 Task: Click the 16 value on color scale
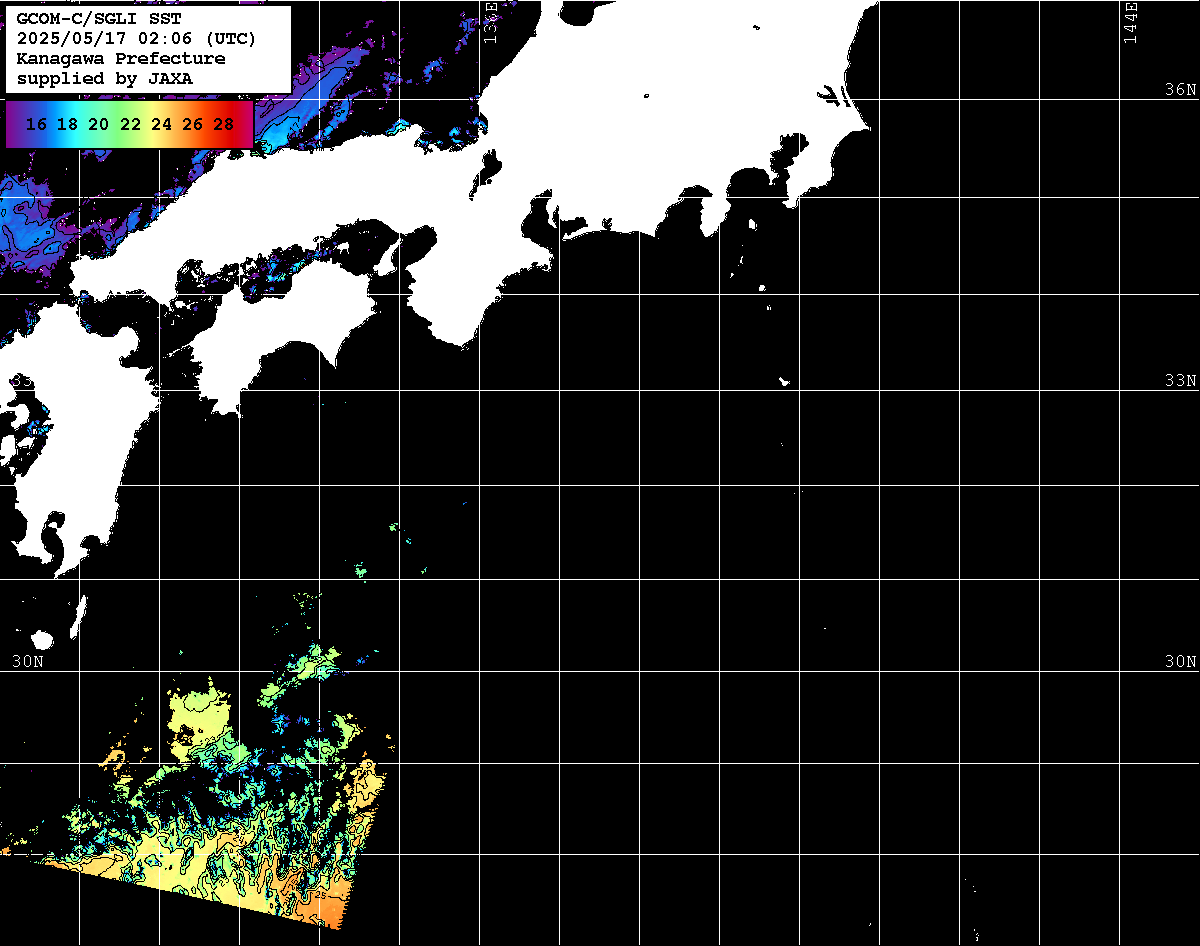pos(36,124)
